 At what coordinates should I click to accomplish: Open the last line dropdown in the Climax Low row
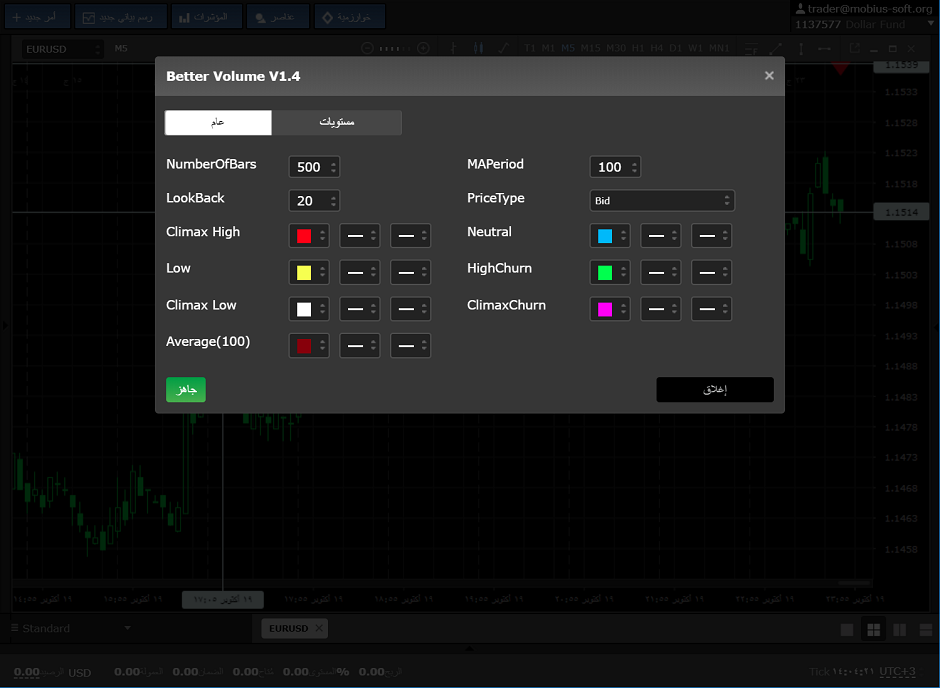coord(411,309)
